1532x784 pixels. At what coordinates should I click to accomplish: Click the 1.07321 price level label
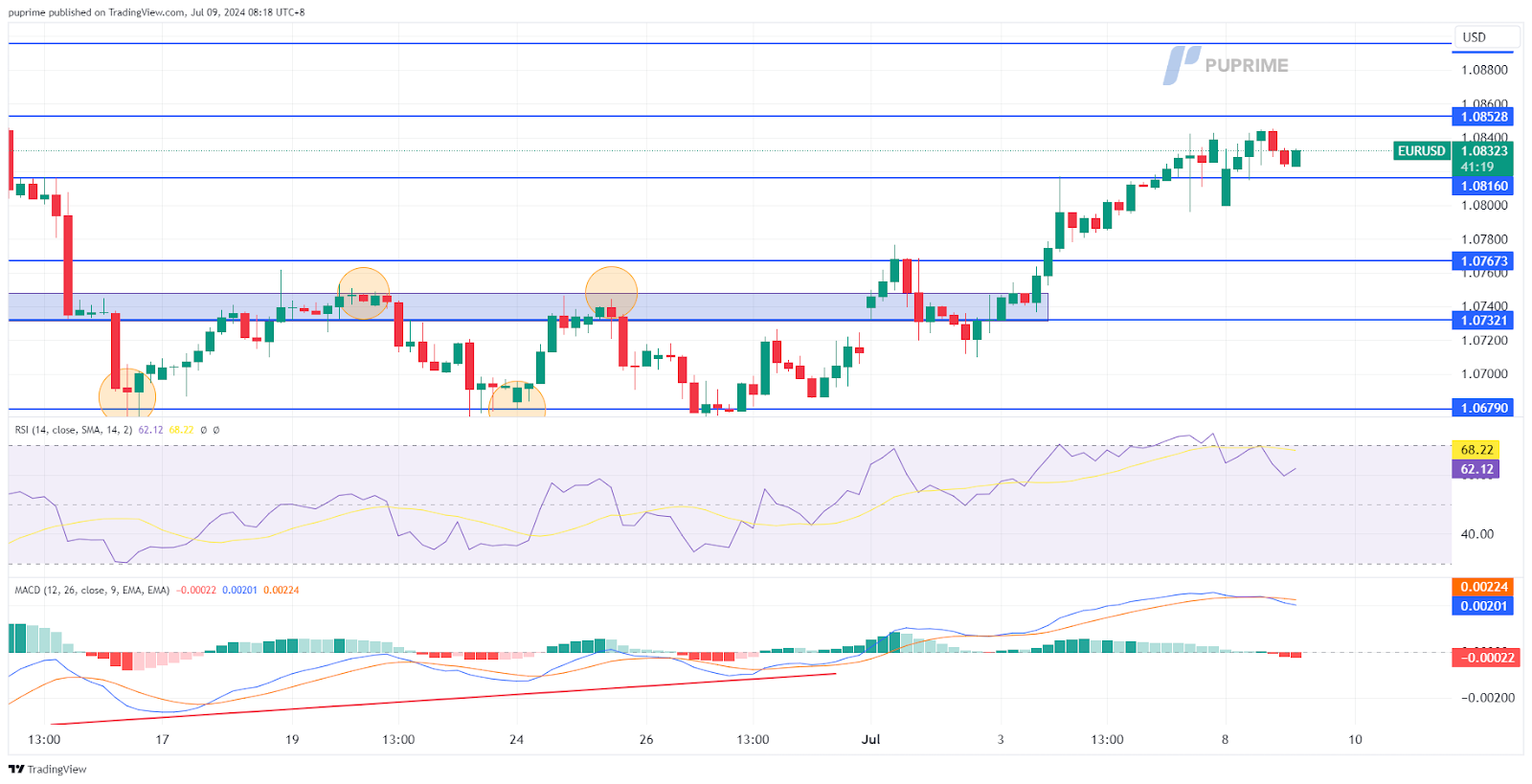pyautogui.click(x=1484, y=321)
